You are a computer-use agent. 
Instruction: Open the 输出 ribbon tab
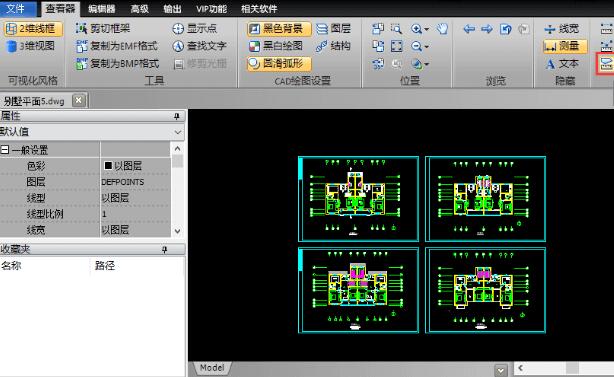172,9
